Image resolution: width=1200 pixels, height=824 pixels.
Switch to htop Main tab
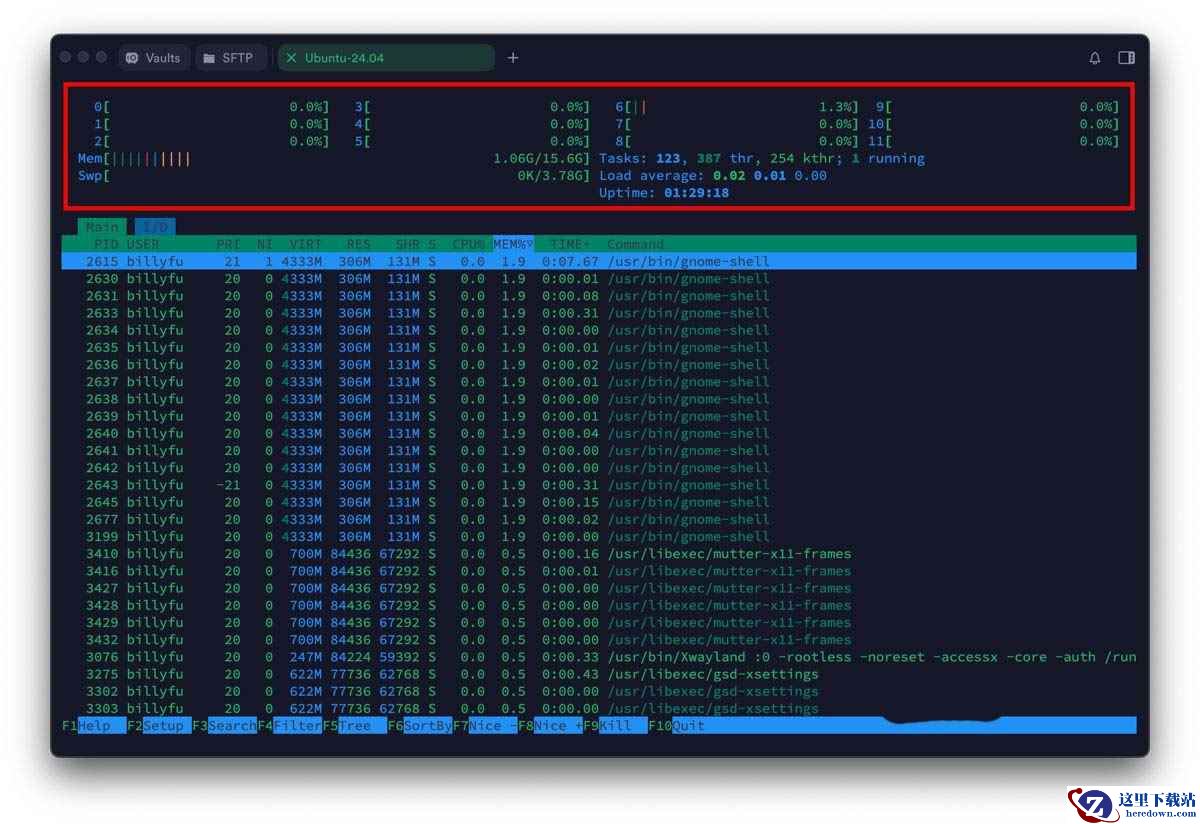[x=102, y=227]
